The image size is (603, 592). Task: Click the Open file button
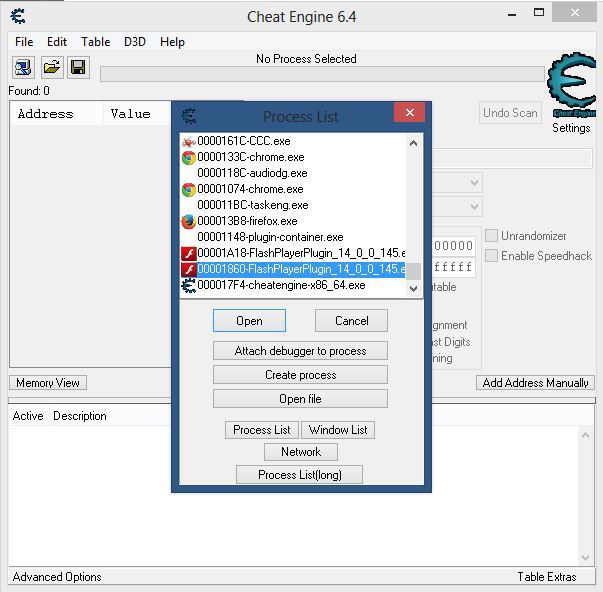(300, 399)
